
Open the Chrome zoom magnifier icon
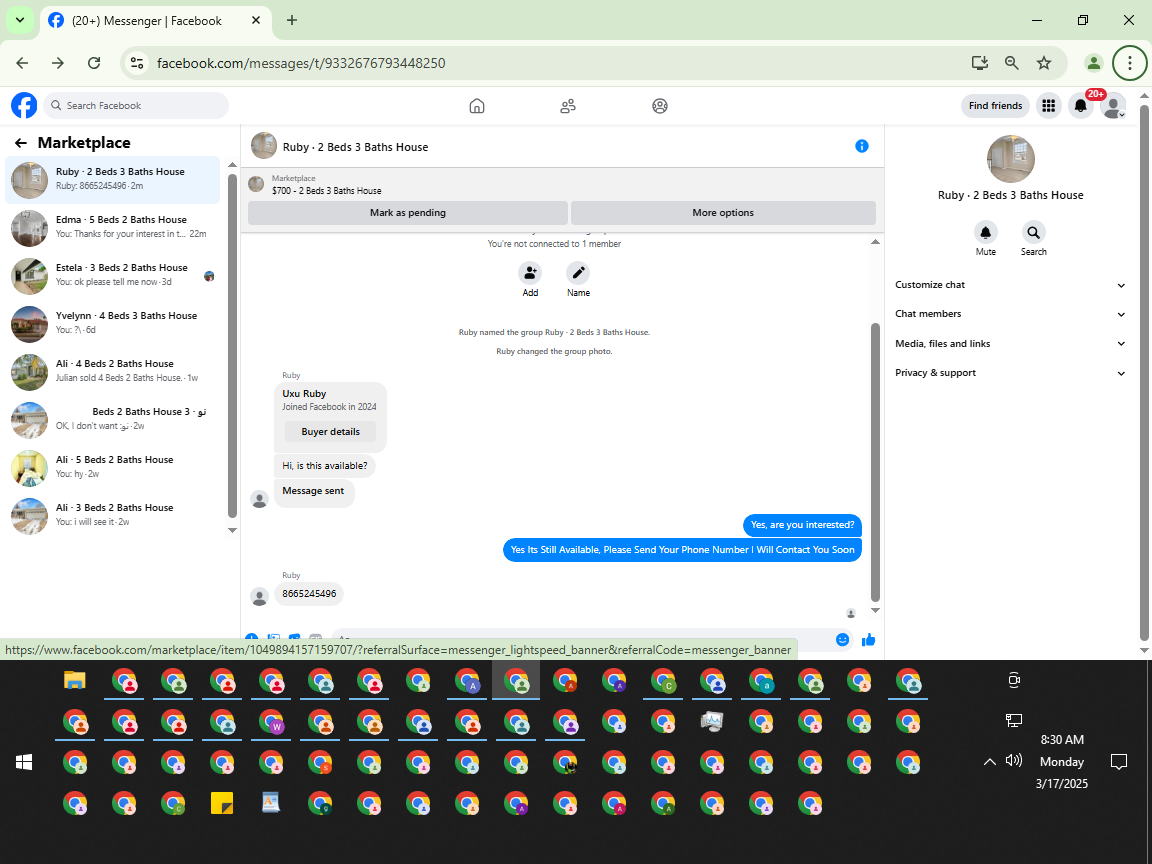point(1012,63)
